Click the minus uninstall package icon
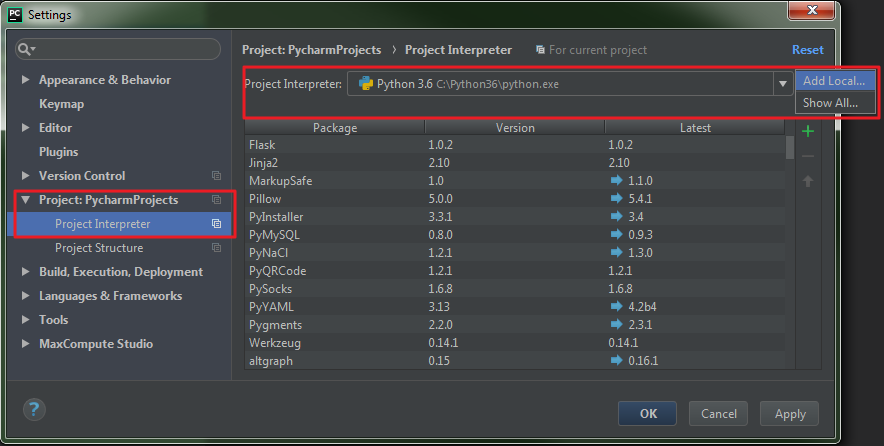Viewport: 884px width, 446px height. [808, 156]
